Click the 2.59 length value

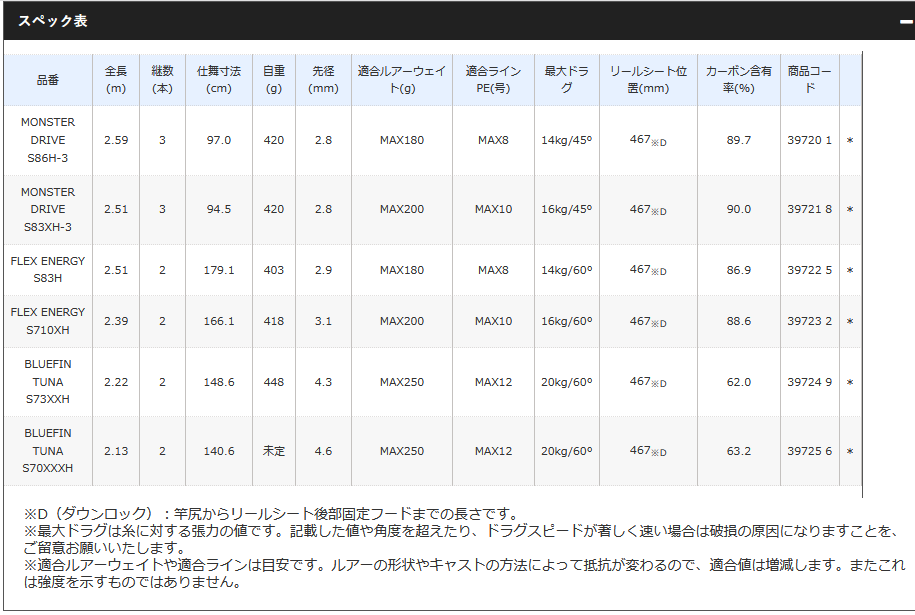tap(116, 140)
